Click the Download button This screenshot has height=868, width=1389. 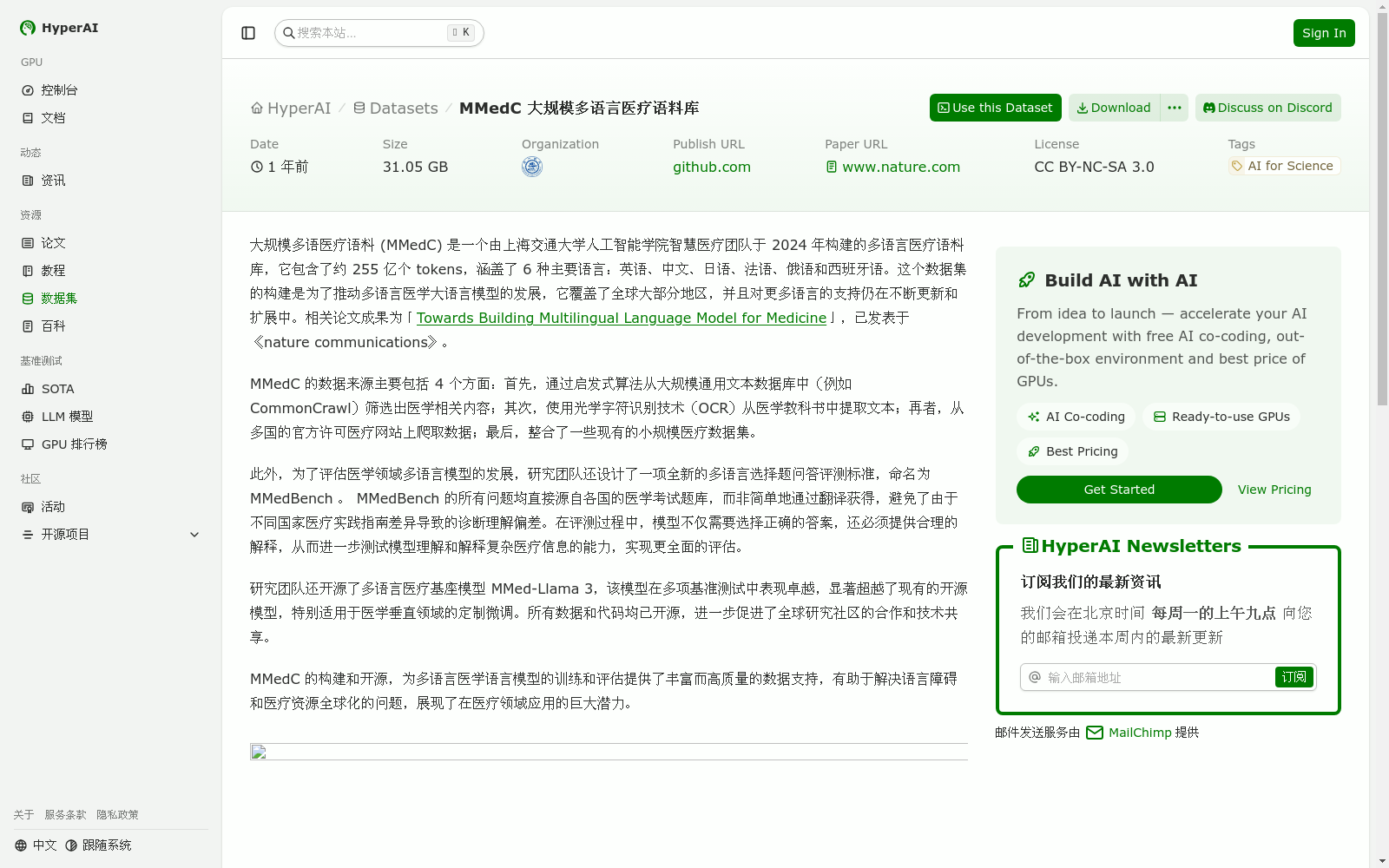(x=1114, y=108)
